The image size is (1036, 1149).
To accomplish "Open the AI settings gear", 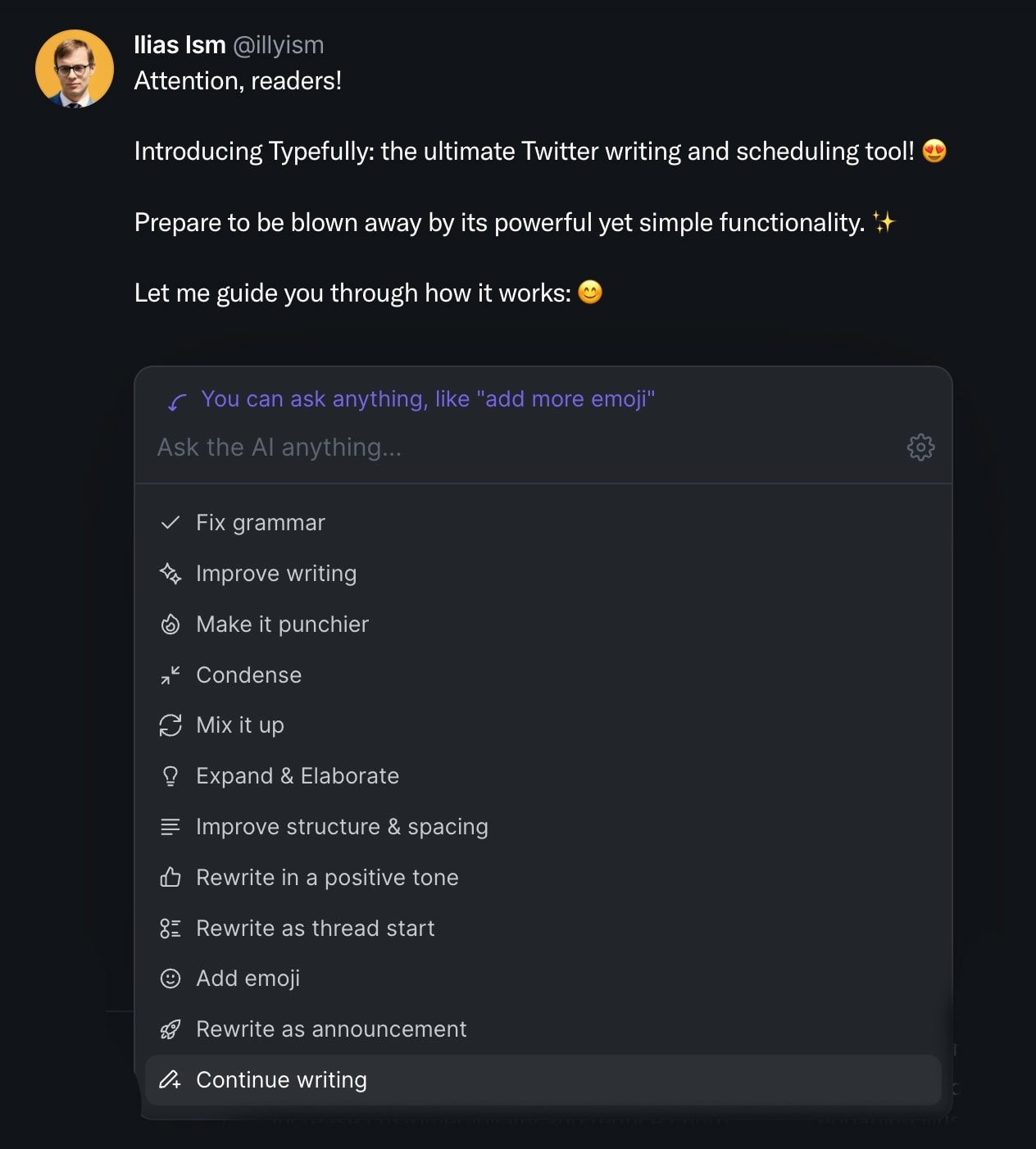I will [920, 447].
